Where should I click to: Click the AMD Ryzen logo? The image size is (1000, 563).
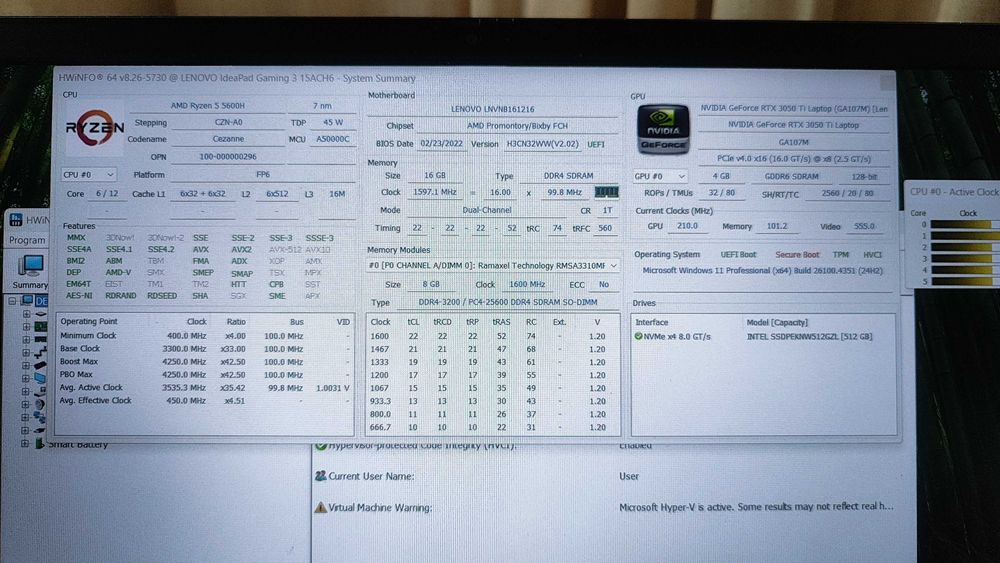coord(95,129)
